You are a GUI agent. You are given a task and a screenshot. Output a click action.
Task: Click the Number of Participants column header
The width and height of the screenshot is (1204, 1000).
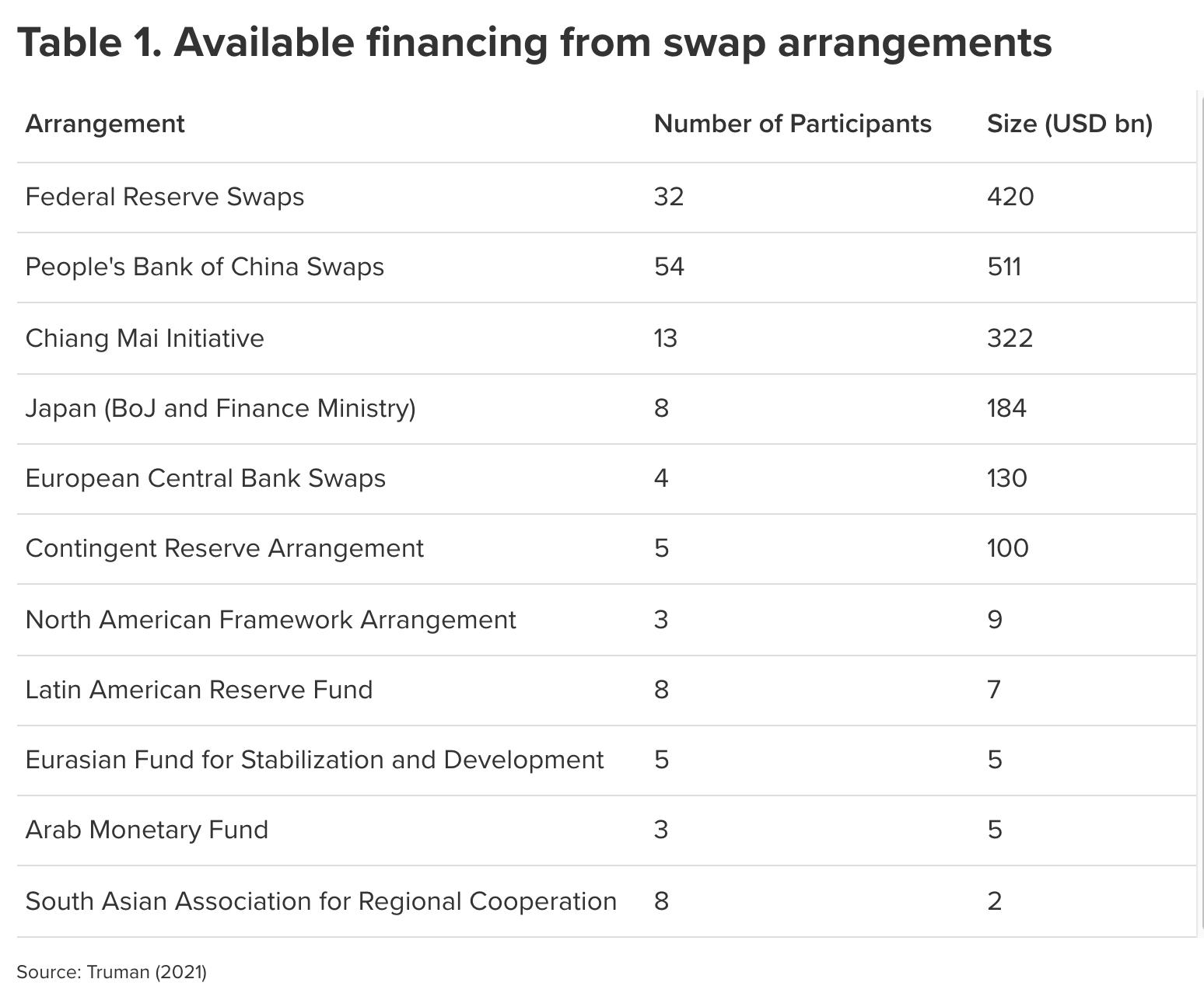tap(793, 124)
